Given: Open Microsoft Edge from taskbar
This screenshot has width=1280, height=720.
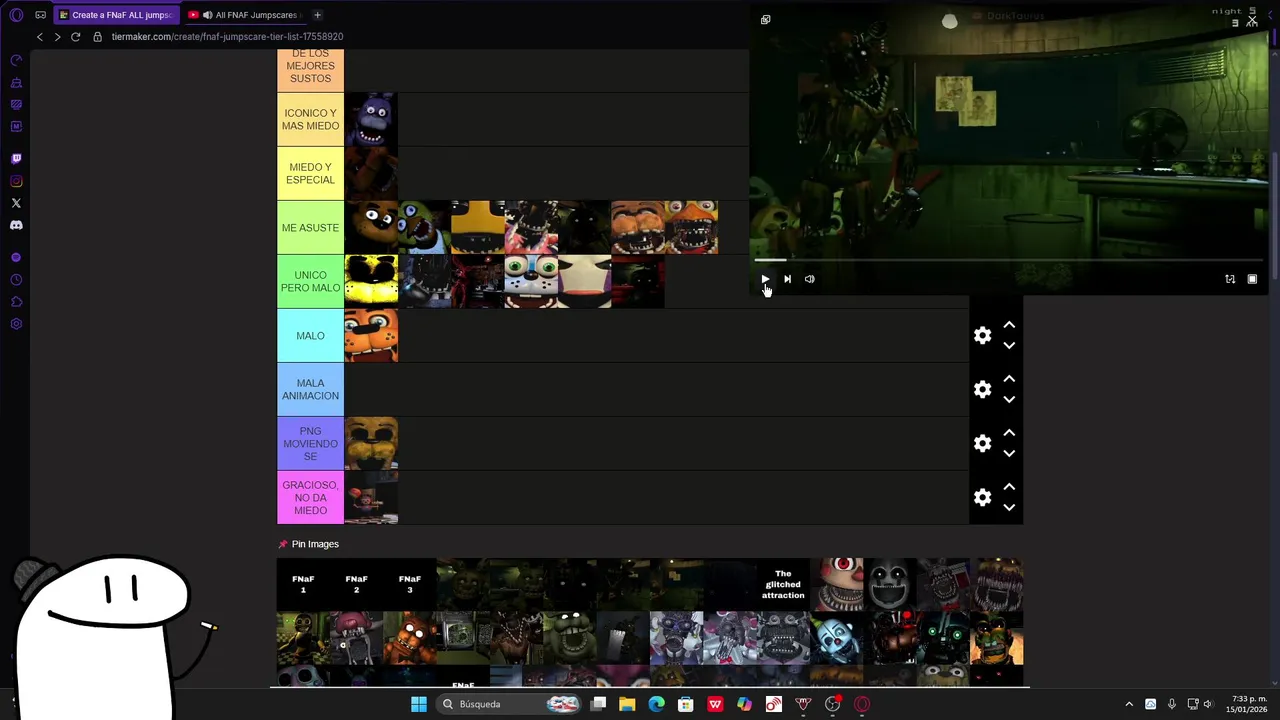Looking at the screenshot, I should (x=656, y=704).
